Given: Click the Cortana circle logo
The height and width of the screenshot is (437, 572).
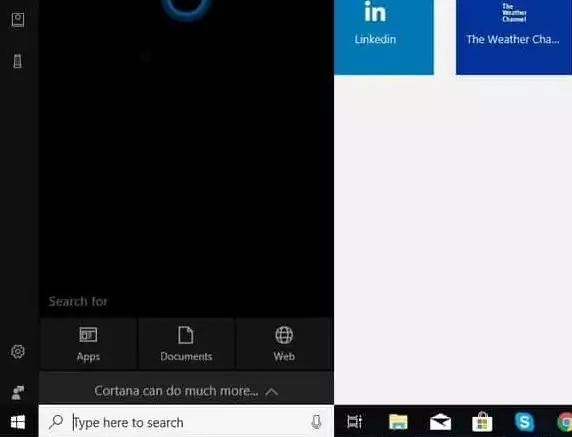Looking at the screenshot, I should 186,7.
